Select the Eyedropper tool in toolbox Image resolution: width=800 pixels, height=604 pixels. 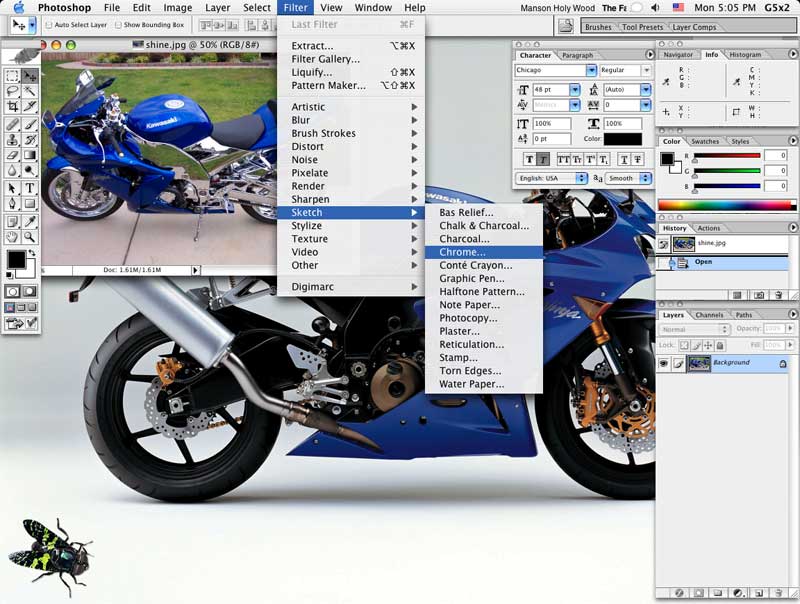(x=30, y=221)
